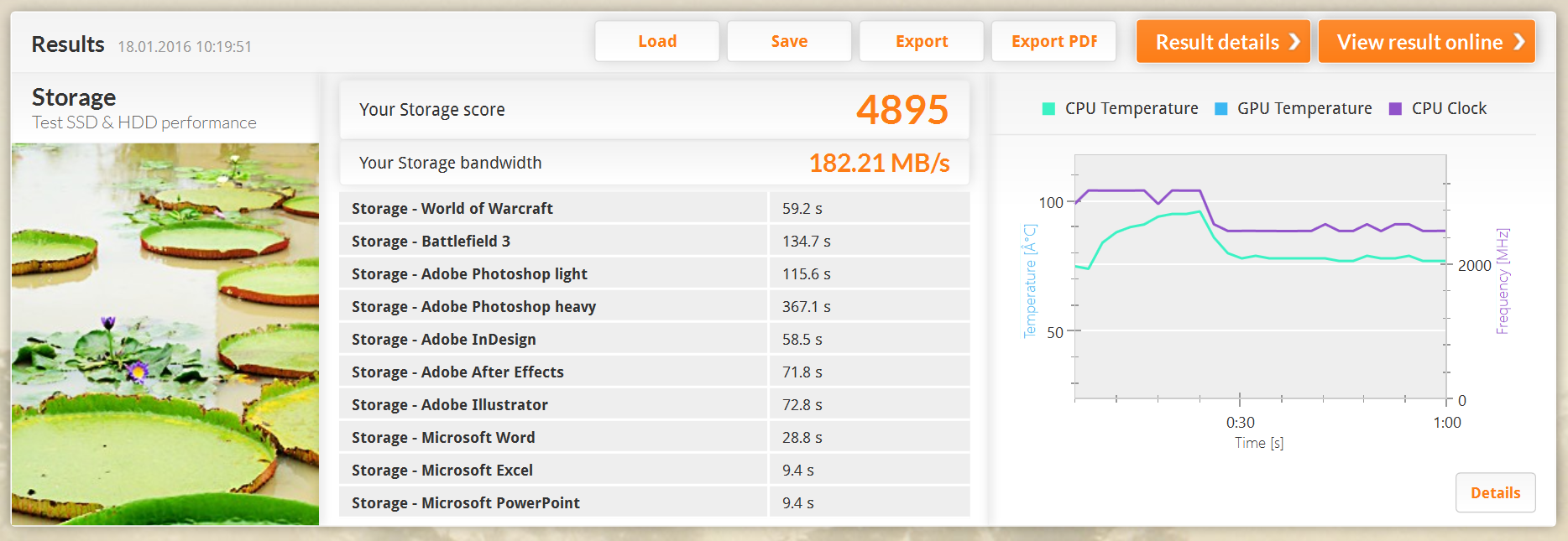The width and height of the screenshot is (1568, 541).
Task: Click the Your Storage bandwidth label
Action: (x=451, y=163)
